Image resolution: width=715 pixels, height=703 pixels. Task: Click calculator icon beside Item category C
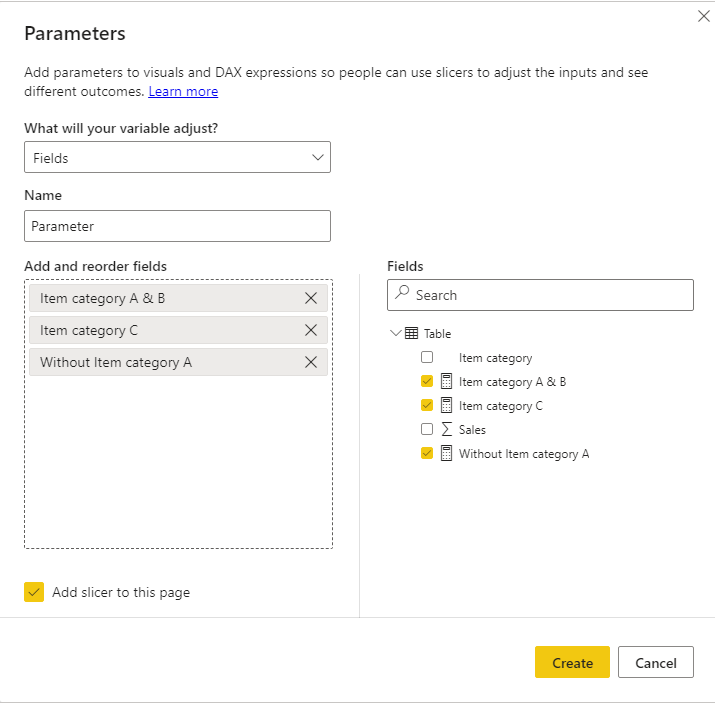[446, 405]
